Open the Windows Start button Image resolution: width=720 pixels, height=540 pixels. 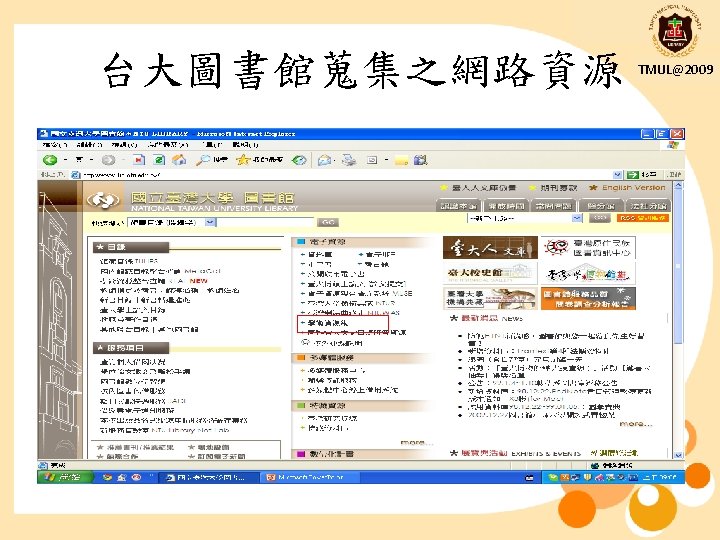click(65, 477)
